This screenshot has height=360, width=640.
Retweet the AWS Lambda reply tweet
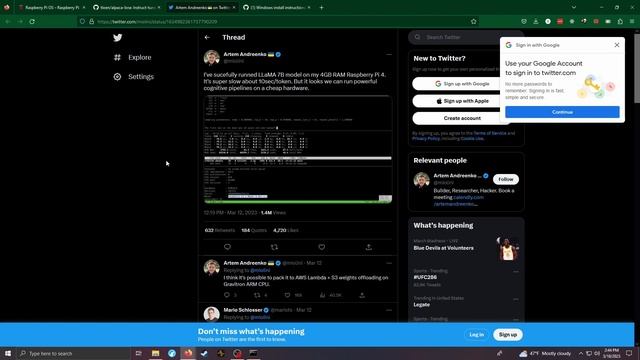(x=257, y=295)
